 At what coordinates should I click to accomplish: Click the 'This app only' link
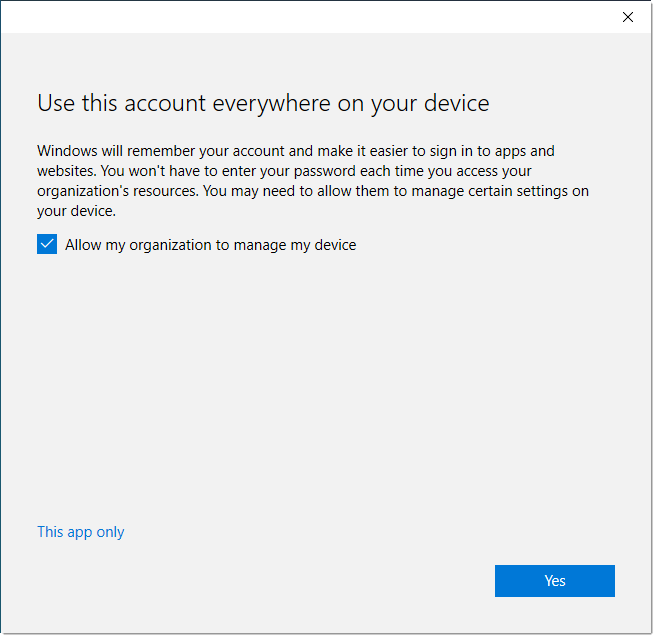81,532
